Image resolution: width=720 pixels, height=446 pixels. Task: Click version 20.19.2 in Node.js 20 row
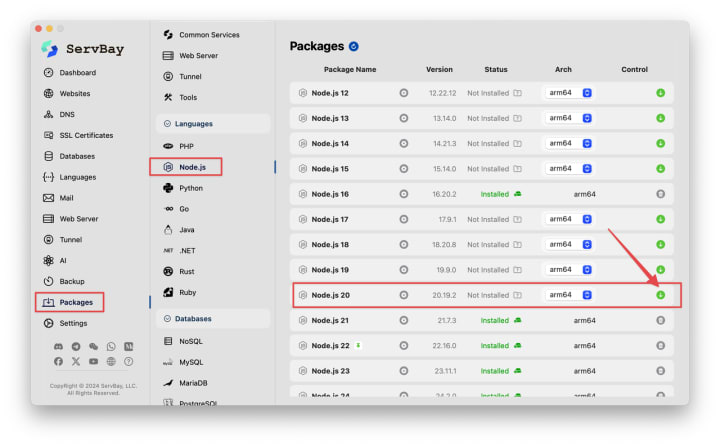444,295
